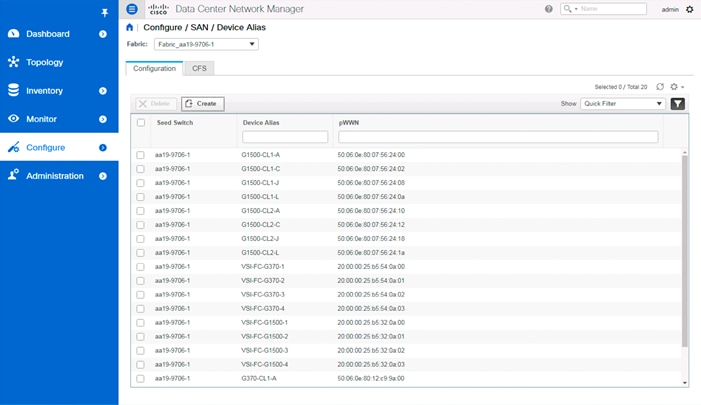
Task: Expand Configure submenu arrow
Action: coord(103,148)
